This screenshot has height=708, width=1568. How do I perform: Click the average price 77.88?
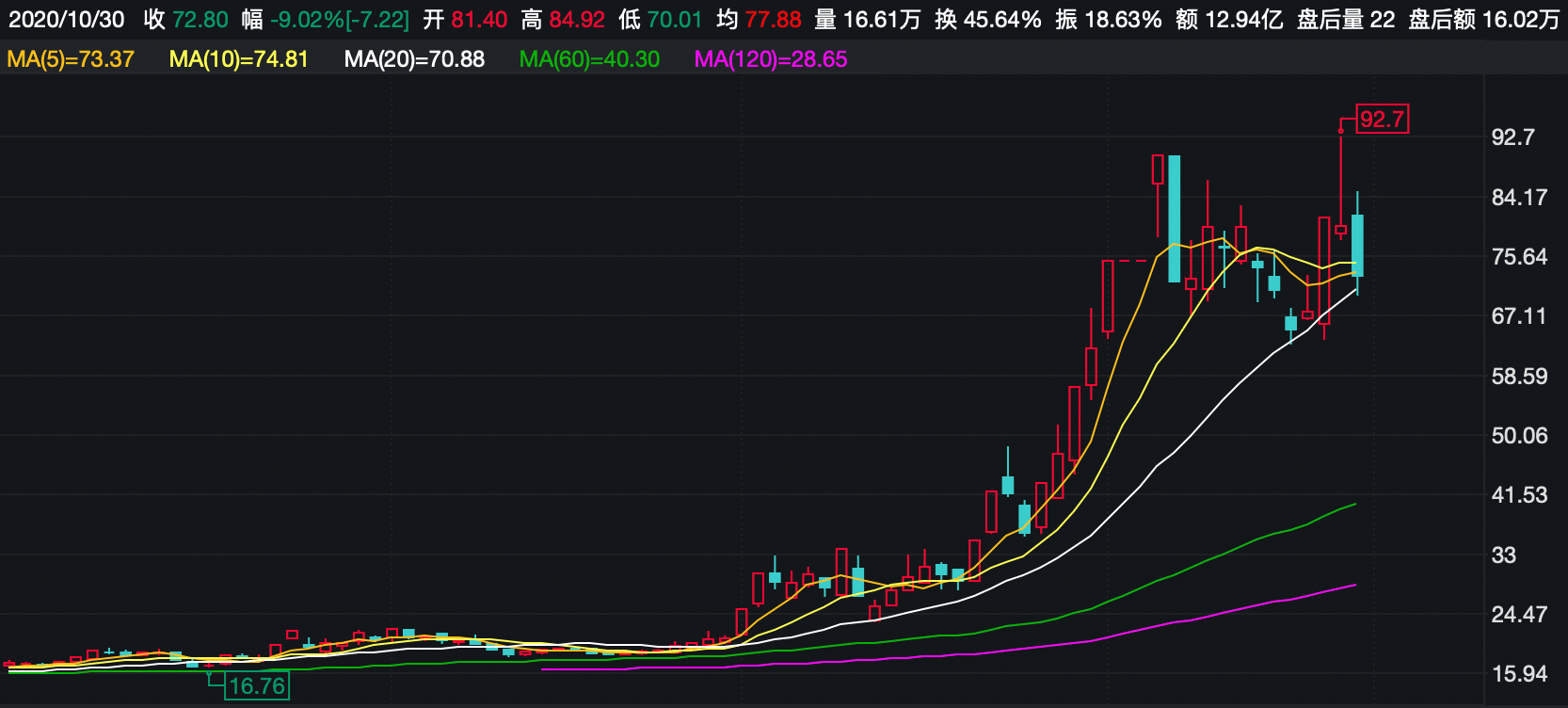[773, 20]
